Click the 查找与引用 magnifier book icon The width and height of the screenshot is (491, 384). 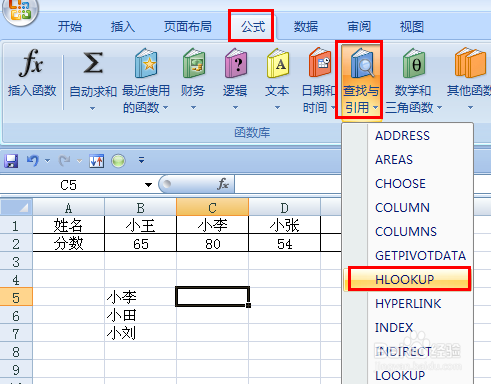click(362, 63)
